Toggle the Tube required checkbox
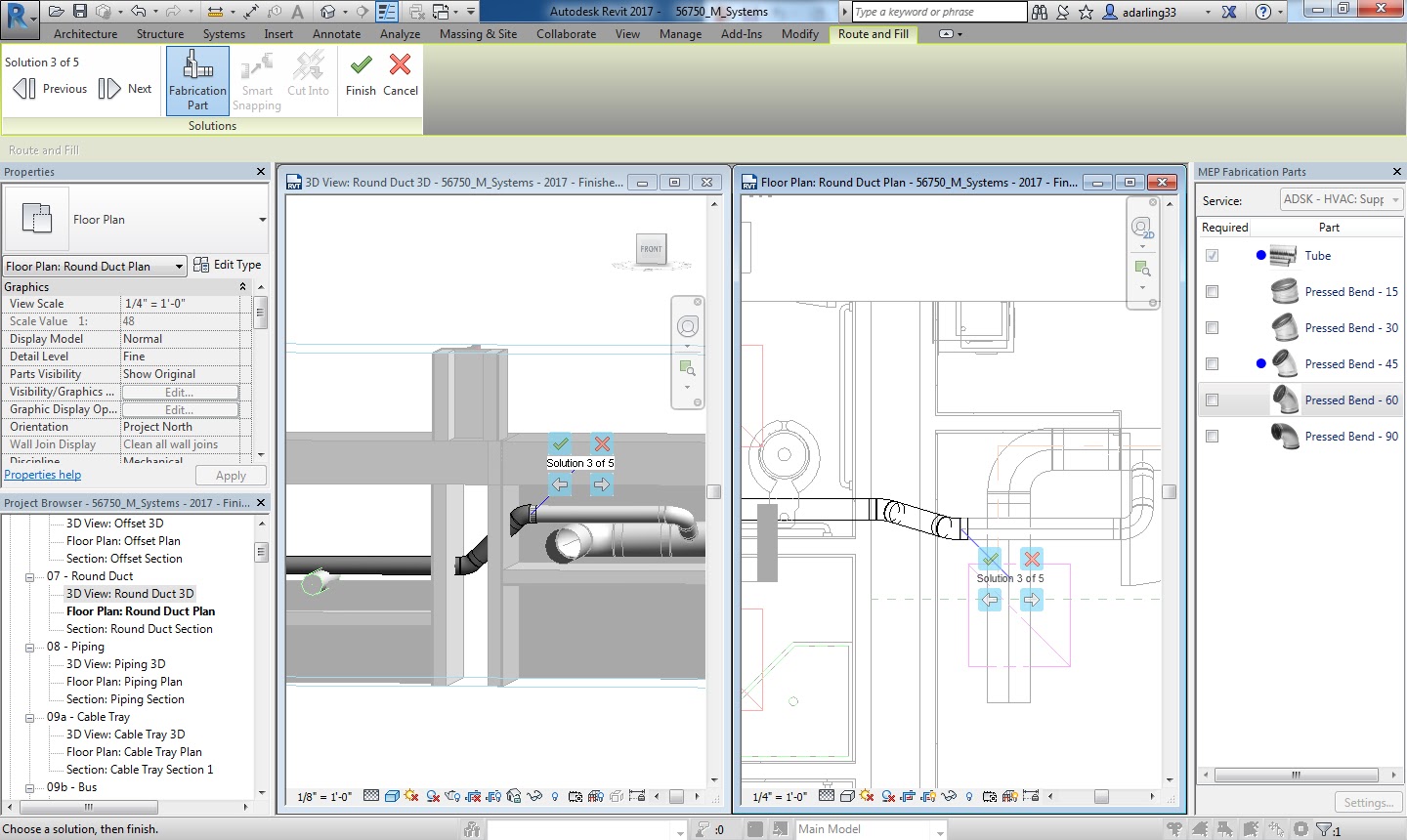 (x=1212, y=256)
